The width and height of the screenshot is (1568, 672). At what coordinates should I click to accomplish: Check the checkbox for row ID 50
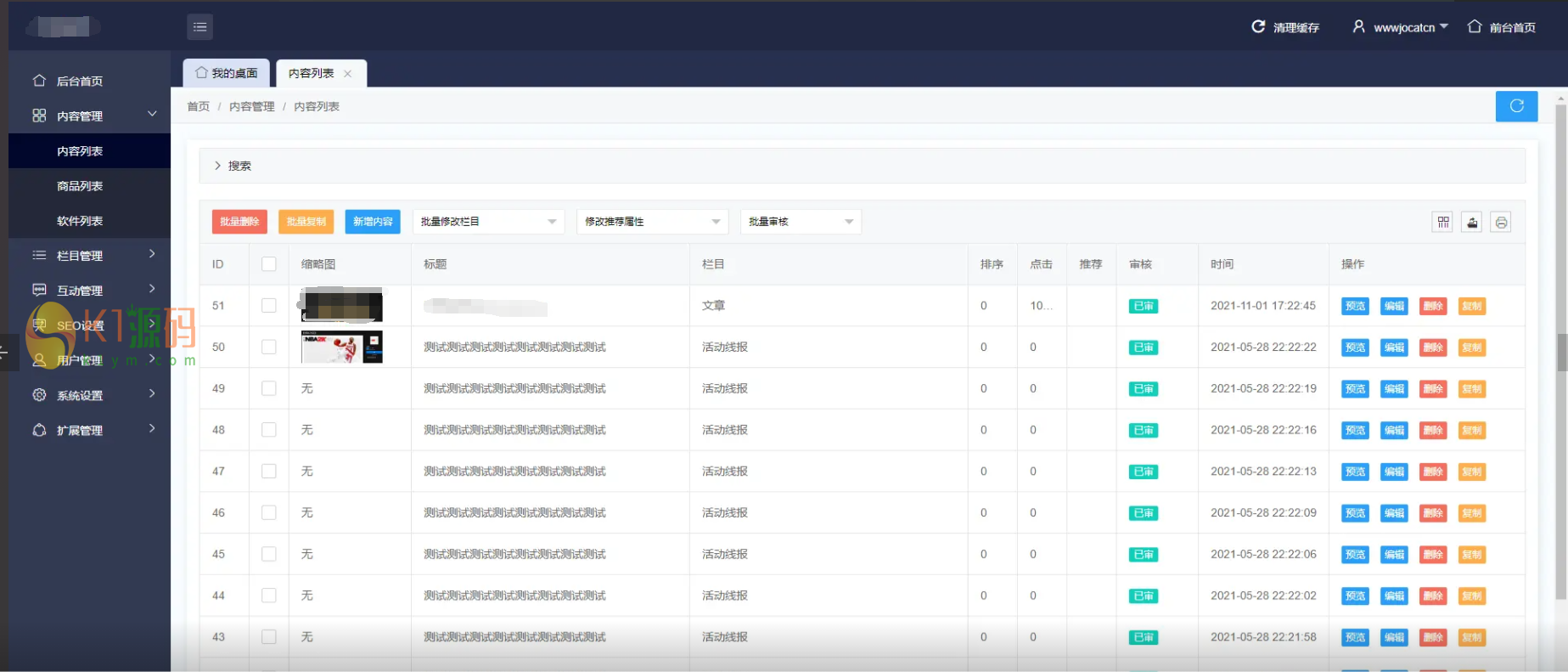(x=269, y=347)
